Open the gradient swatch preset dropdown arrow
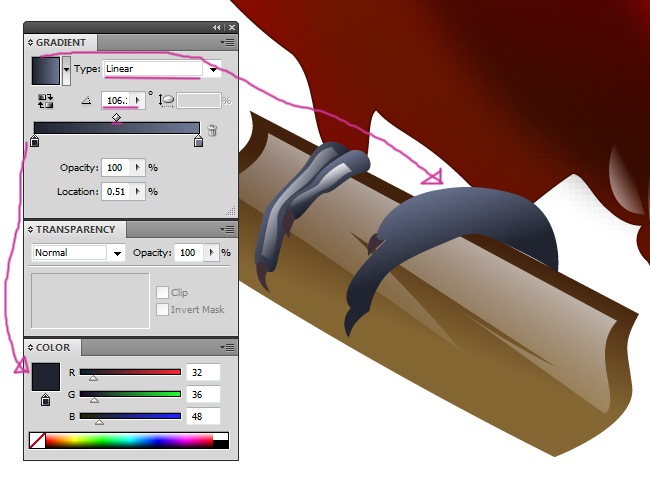This screenshot has height=478, width=650. pyautogui.click(x=67, y=70)
